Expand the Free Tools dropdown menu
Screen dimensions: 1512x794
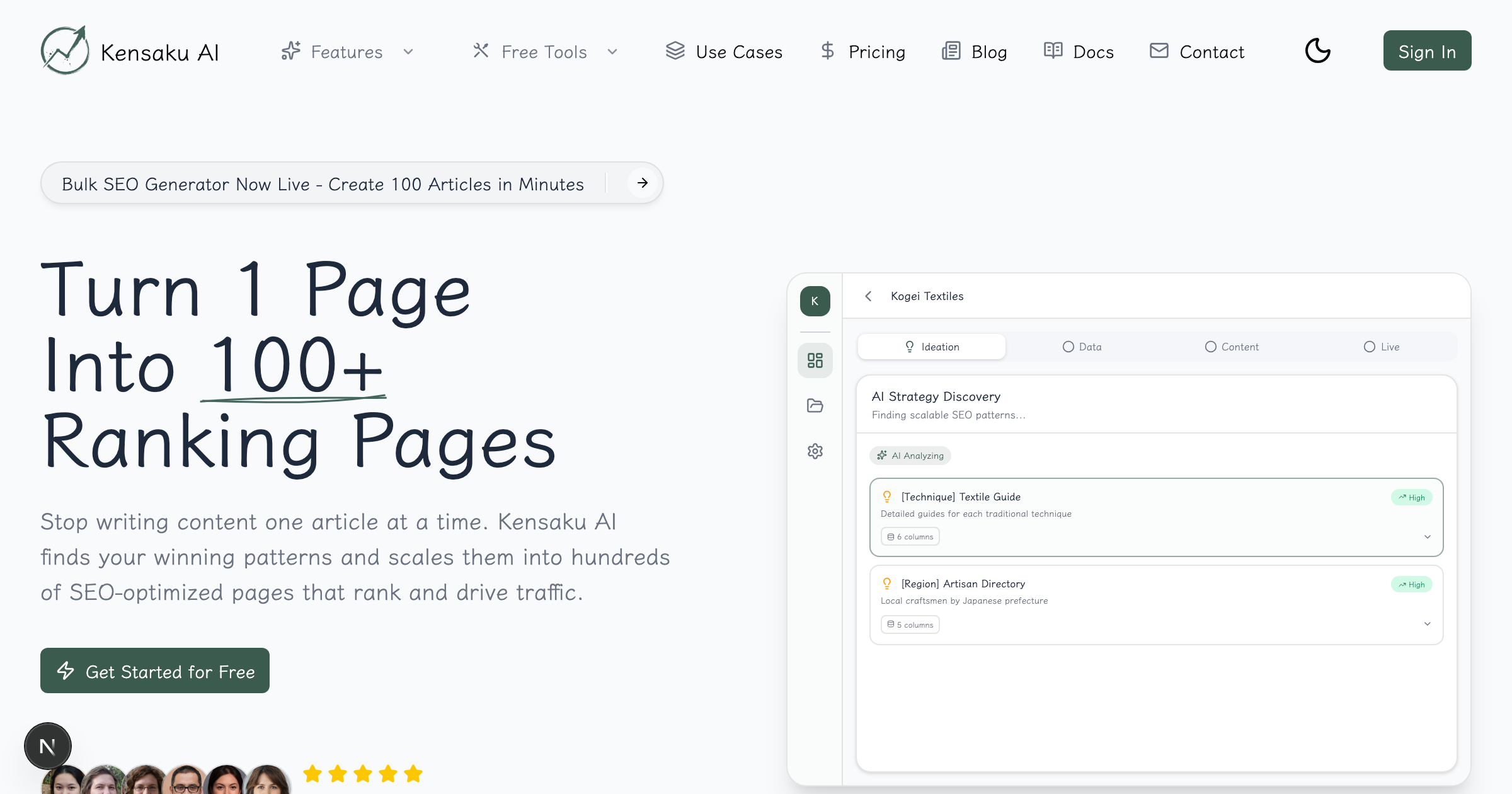click(x=544, y=52)
